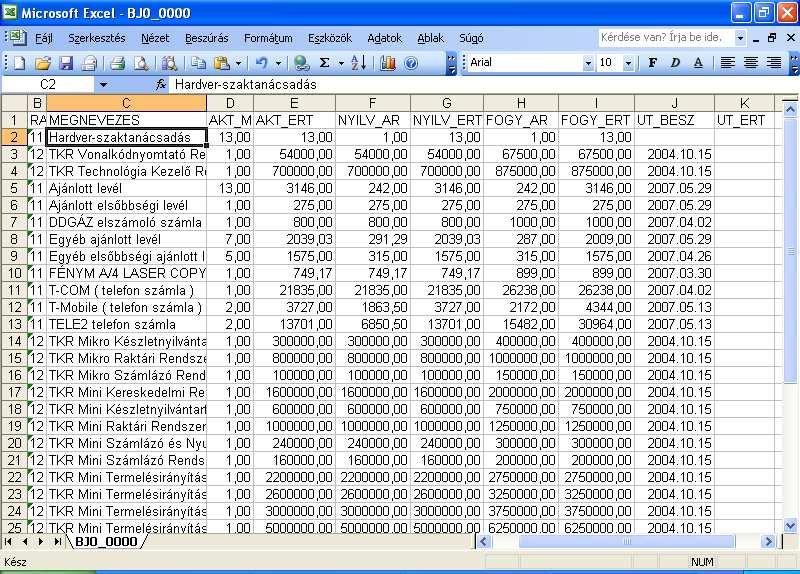
Task: Click horizontal scrollbar left arrow
Action: [x=484, y=541]
